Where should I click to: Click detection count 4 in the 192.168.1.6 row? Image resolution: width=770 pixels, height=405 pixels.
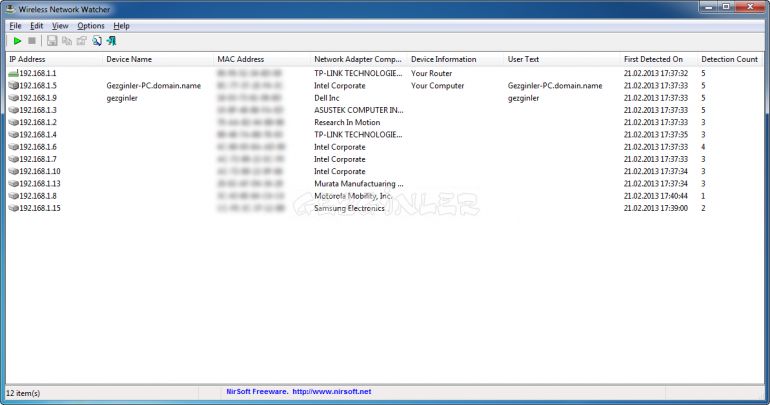[703, 147]
